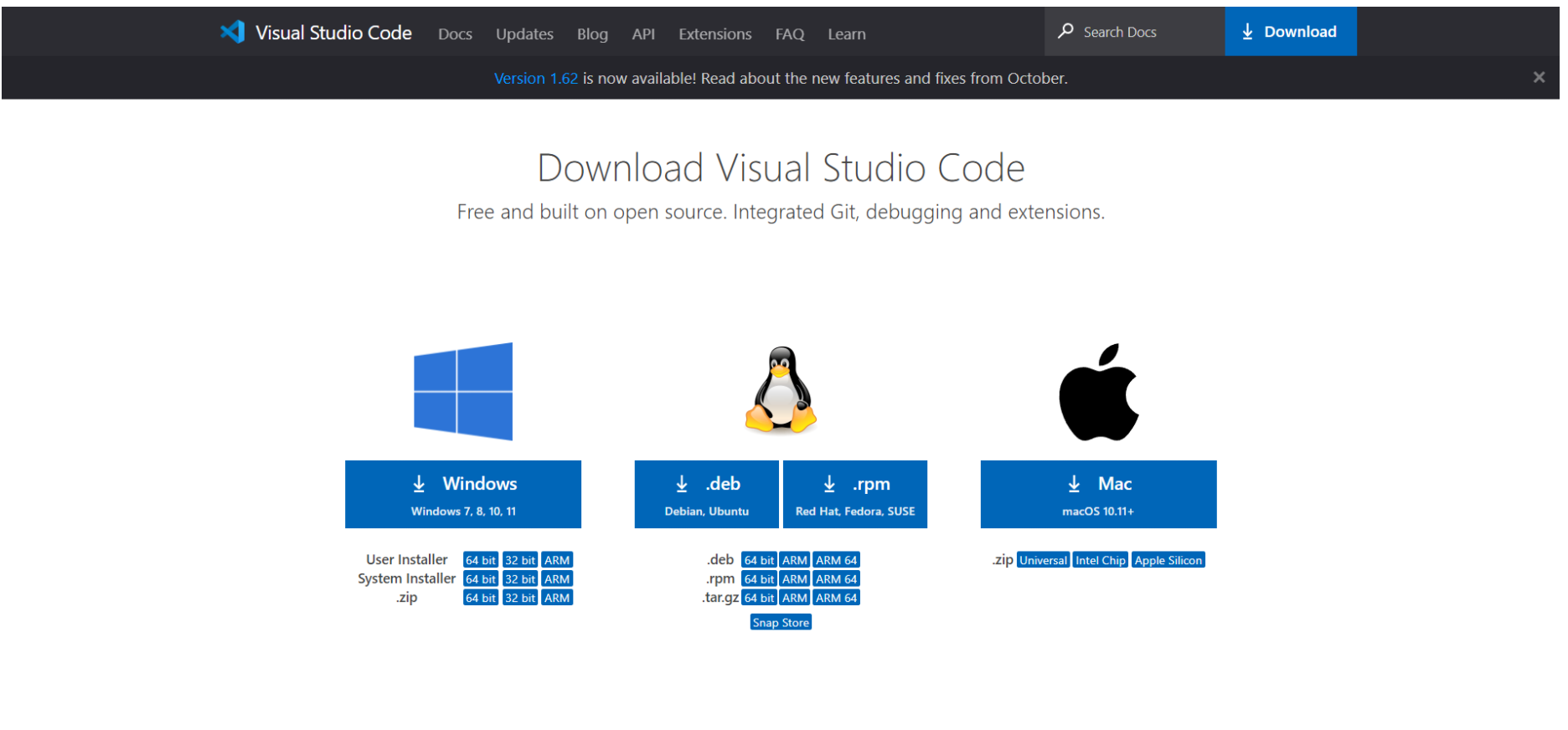Open the Updates navigation link
The width and height of the screenshot is (1568, 730).
[x=524, y=34]
